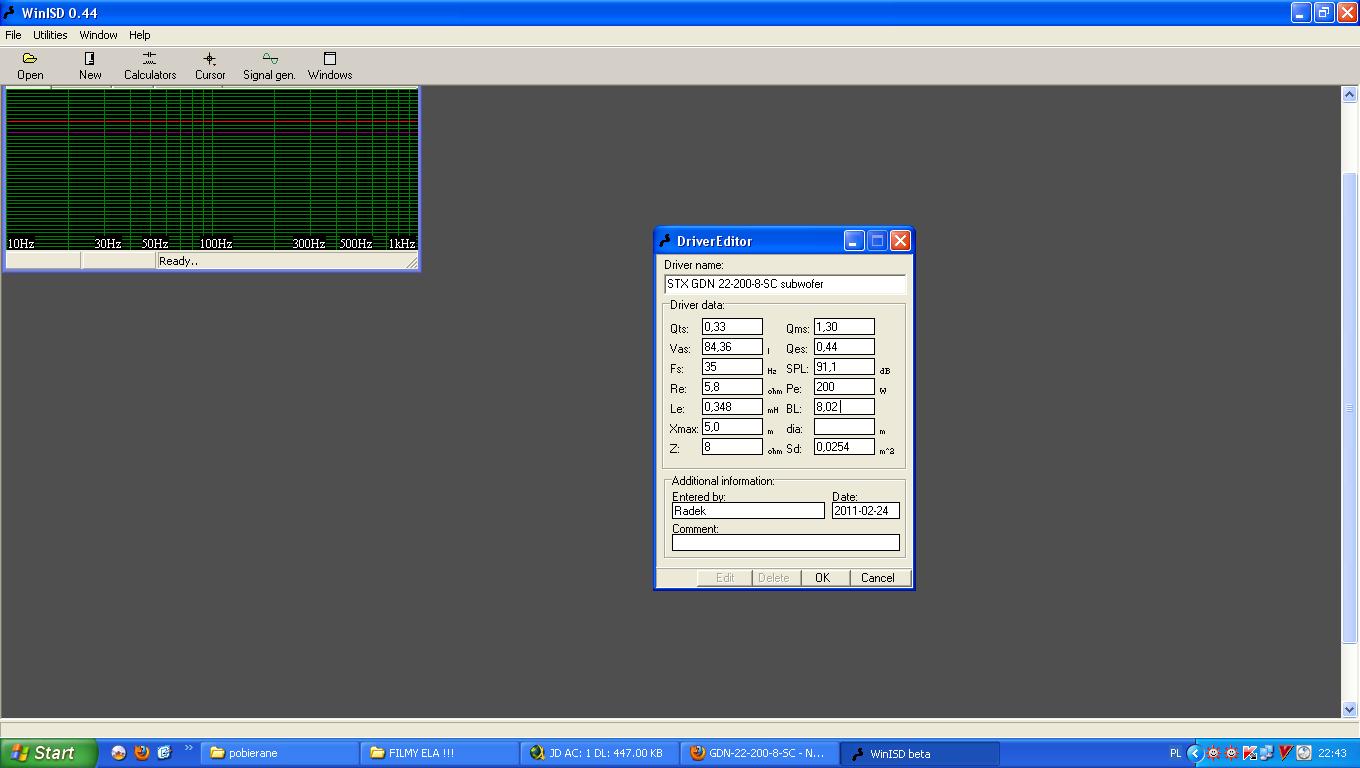1360x768 pixels.
Task: Switch to the pobierane folder taskbar button
Action: click(x=279, y=753)
